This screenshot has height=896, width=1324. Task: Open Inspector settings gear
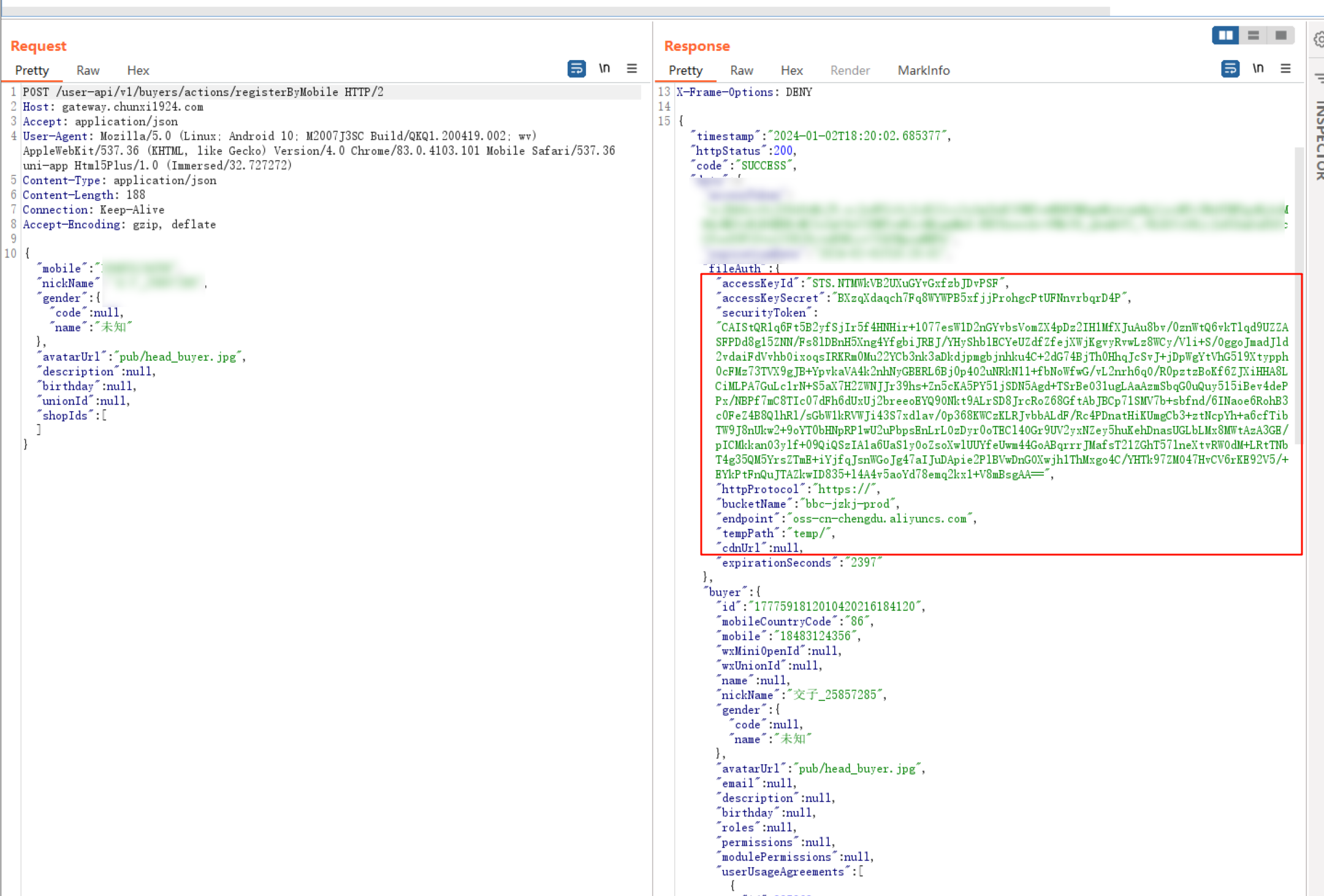pos(1318,40)
